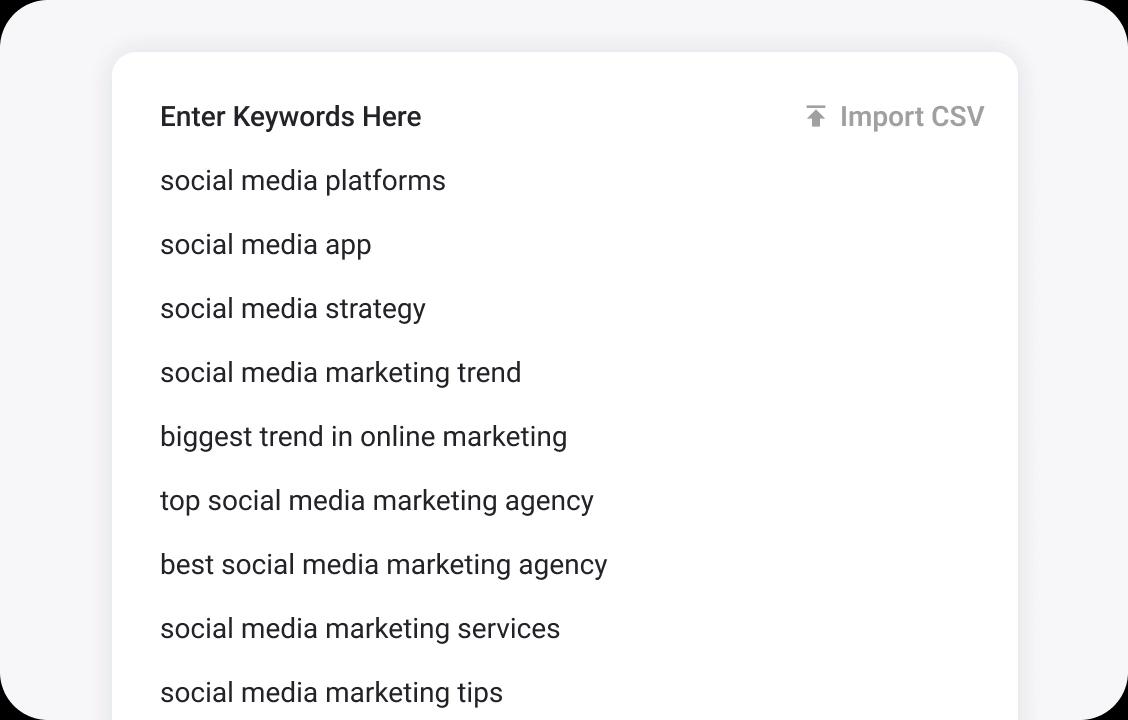Viewport: 1128px width, 720px height.
Task: Click 'top social media marketing agency' keyword
Action: (x=376, y=501)
